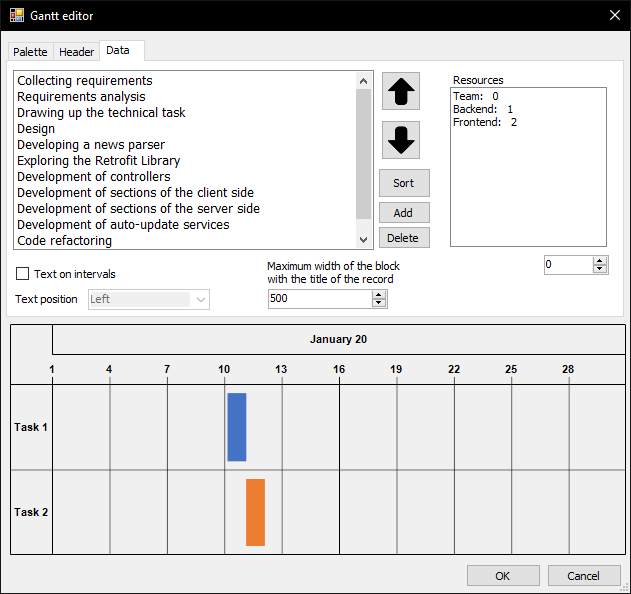Click the Gantt editor title bar icon
The image size is (631, 594).
click(16, 15)
